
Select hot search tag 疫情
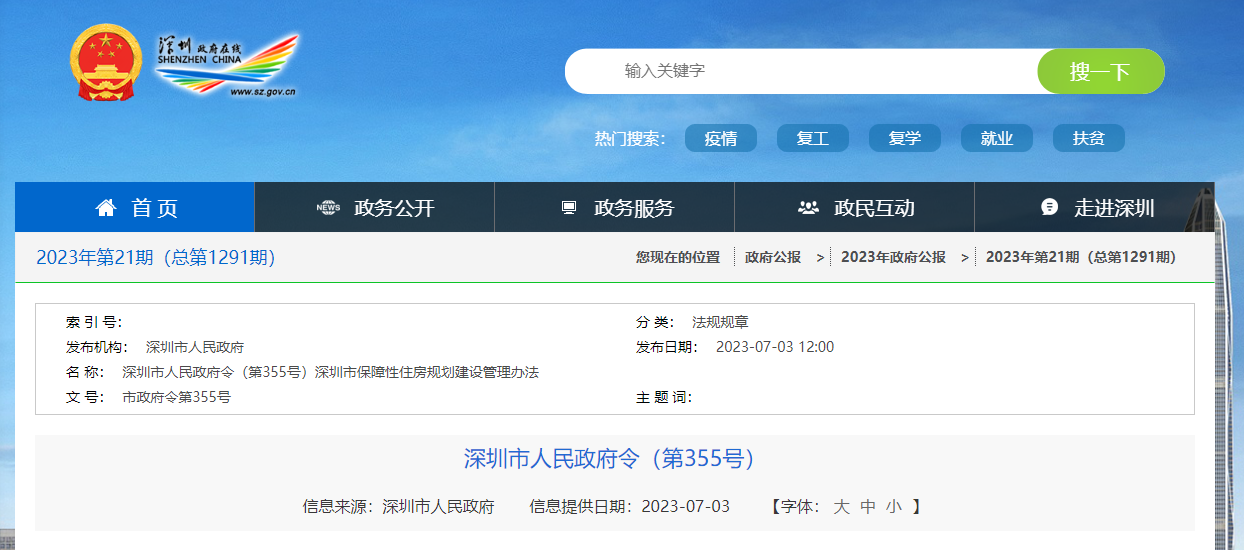(721, 138)
